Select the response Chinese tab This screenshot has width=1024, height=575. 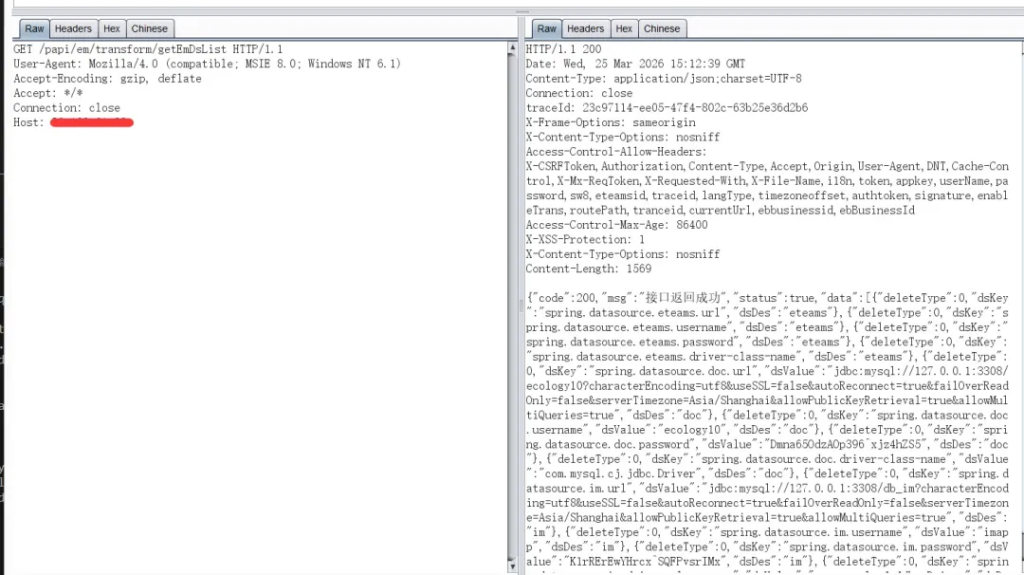click(661, 29)
